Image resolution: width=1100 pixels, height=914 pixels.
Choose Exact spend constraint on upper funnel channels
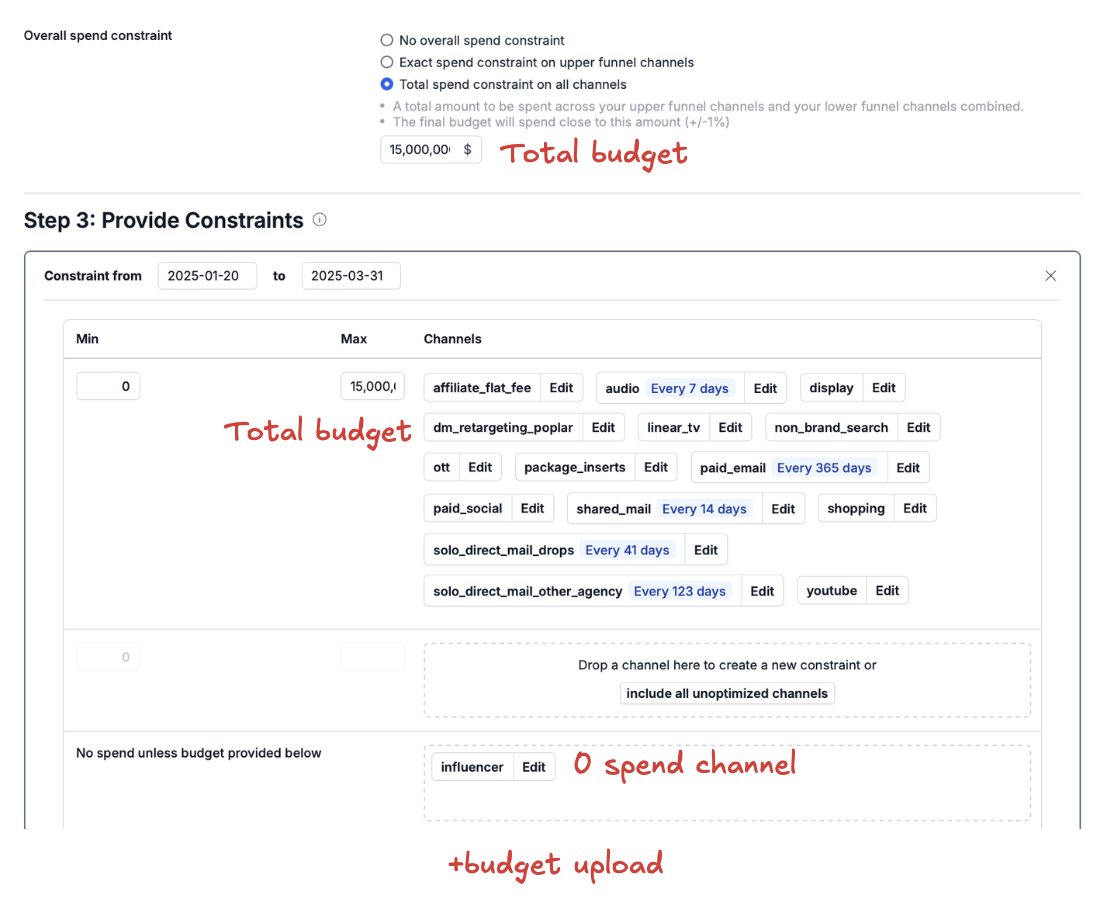click(387, 63)
